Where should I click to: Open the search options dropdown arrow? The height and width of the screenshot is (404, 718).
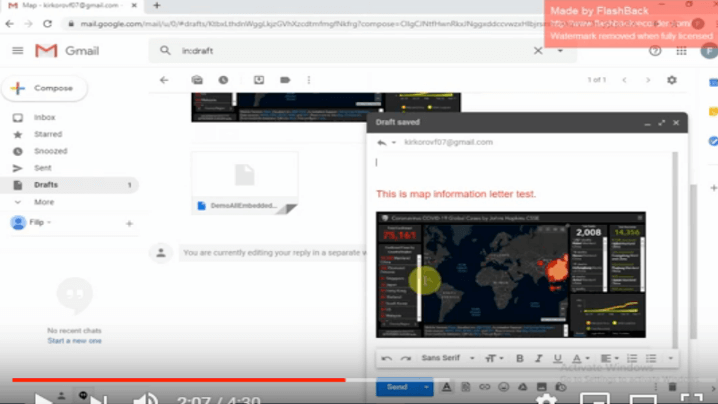click(x=560, y=51)
